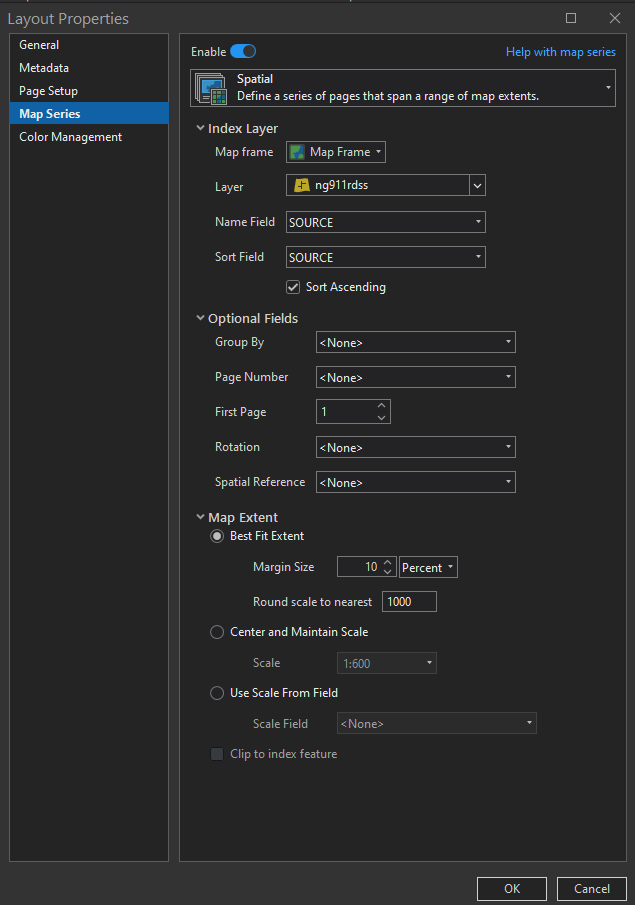Screen dimensions: 635x905
Task: Decrease the Margin Size value
Action: click(388, 572)
